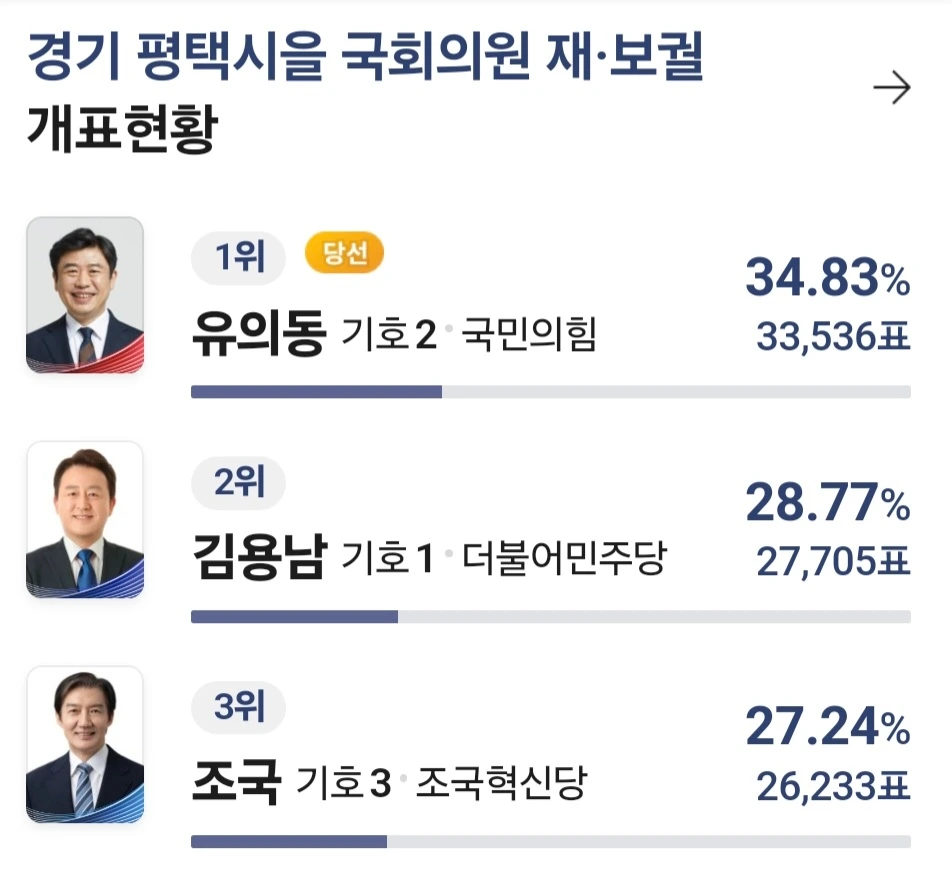Tap the 3위 rank badge

[x=239, y=707]
